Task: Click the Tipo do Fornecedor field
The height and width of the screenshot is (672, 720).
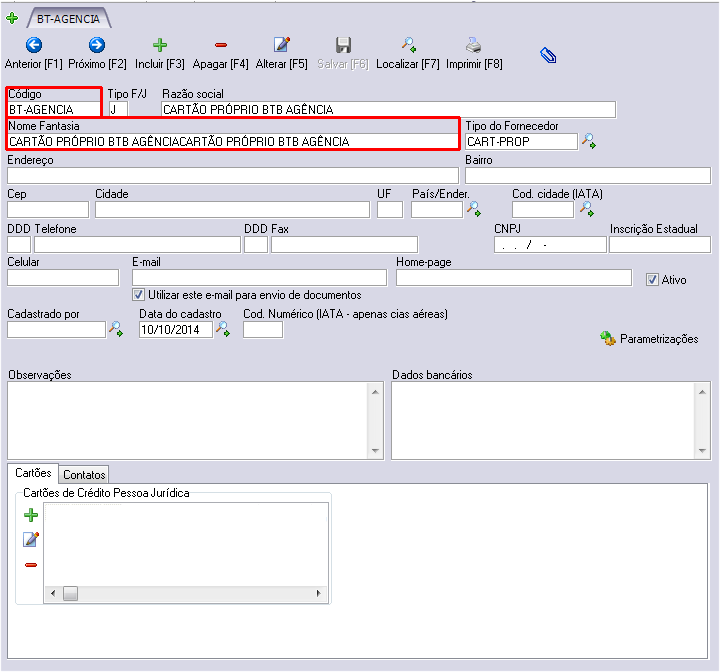Action: pos(521,141)
